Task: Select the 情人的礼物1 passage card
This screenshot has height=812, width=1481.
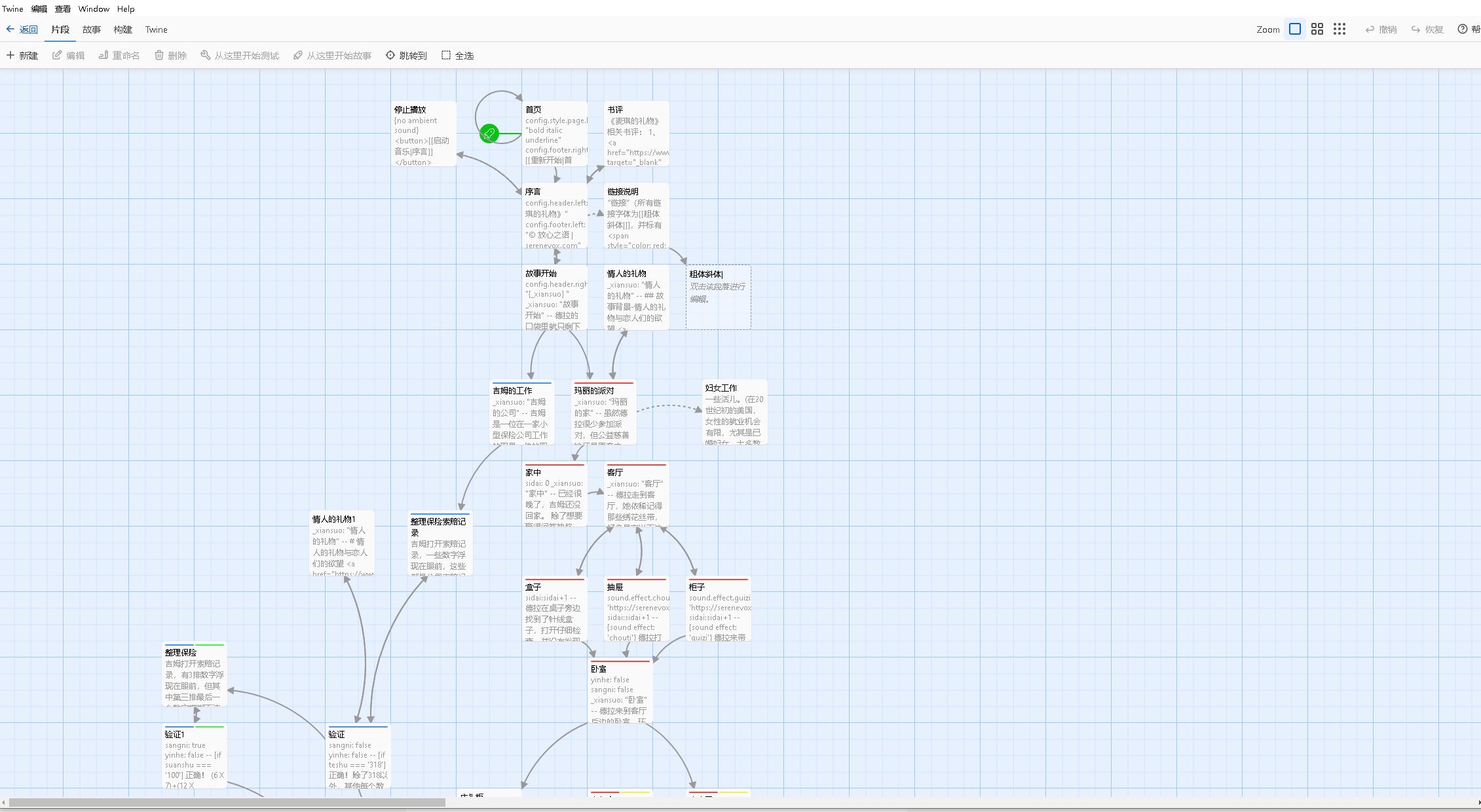Action: pyautogui.click(x=342, y=543)
